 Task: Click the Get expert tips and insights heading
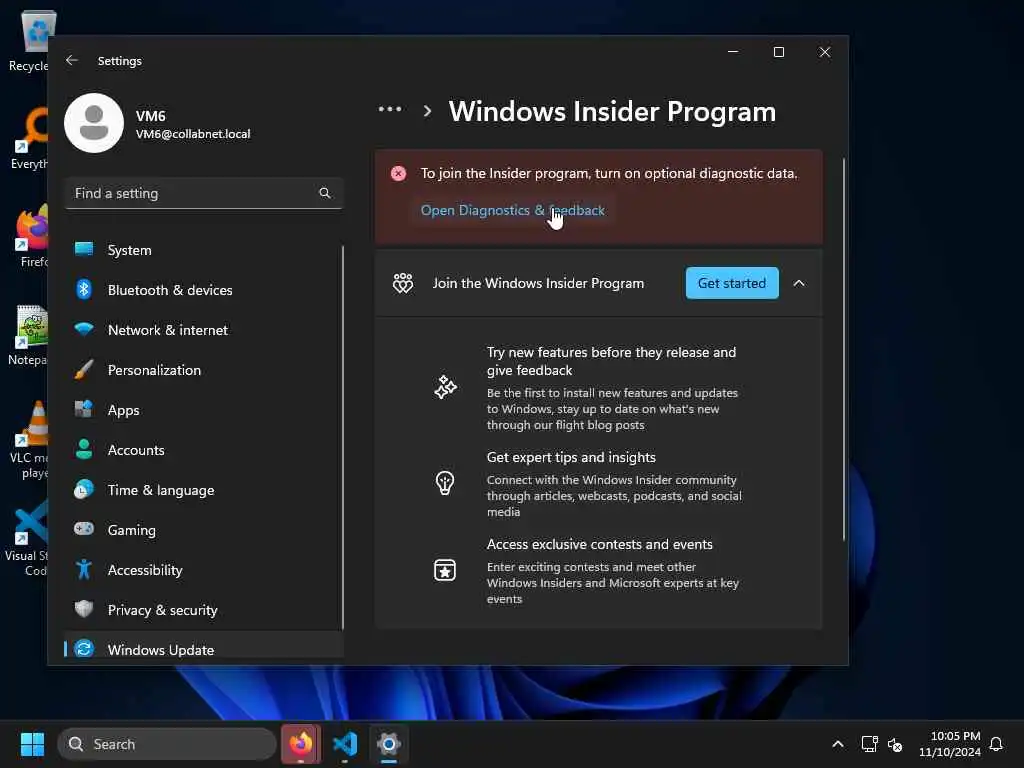[x=571, y=457]
